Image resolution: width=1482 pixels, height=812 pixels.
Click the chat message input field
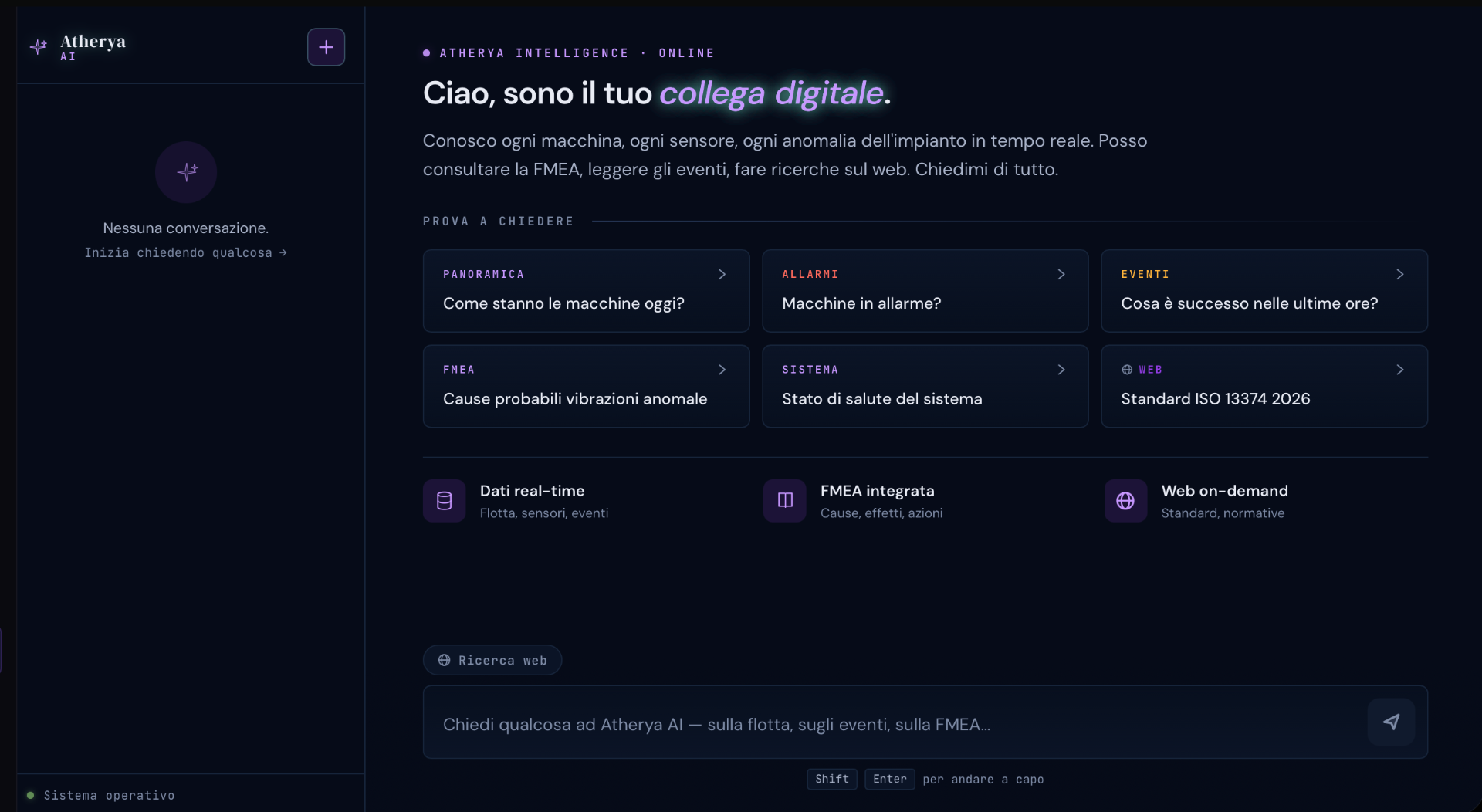click(x=895, y=724)
